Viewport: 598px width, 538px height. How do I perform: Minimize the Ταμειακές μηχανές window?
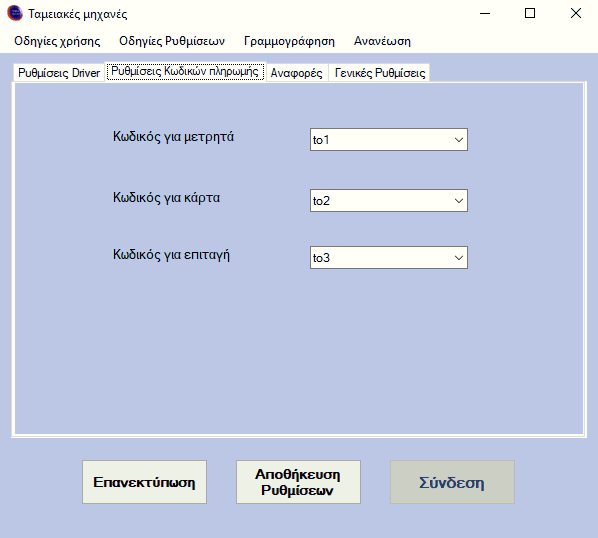click(485, 13)
